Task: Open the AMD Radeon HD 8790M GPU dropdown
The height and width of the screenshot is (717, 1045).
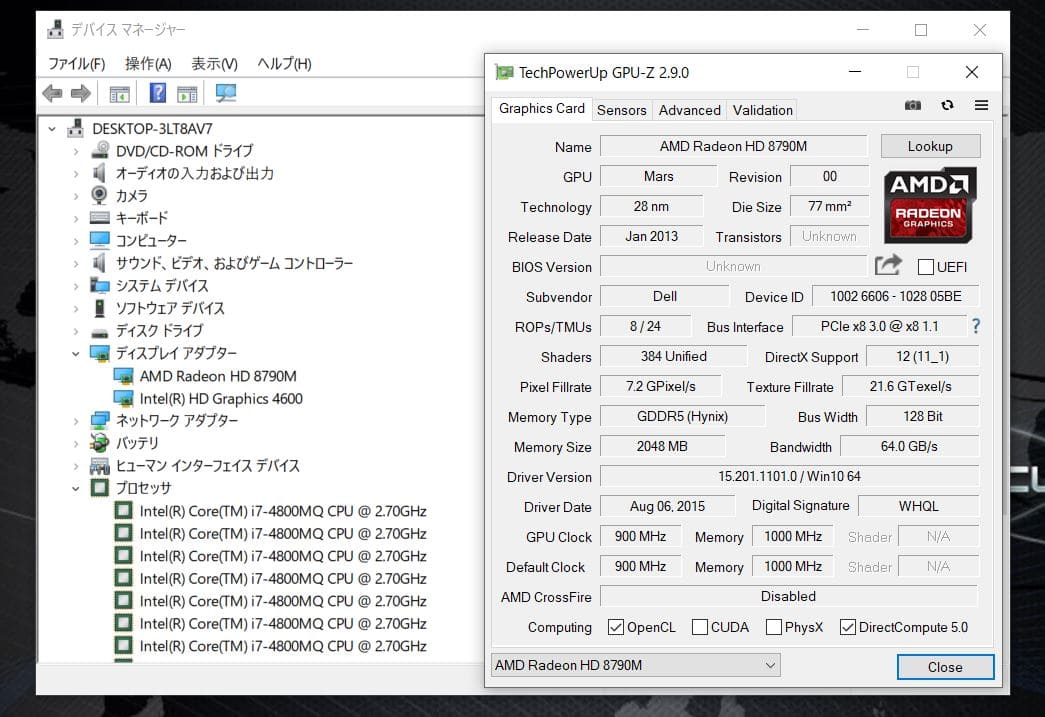Action: 636,665
